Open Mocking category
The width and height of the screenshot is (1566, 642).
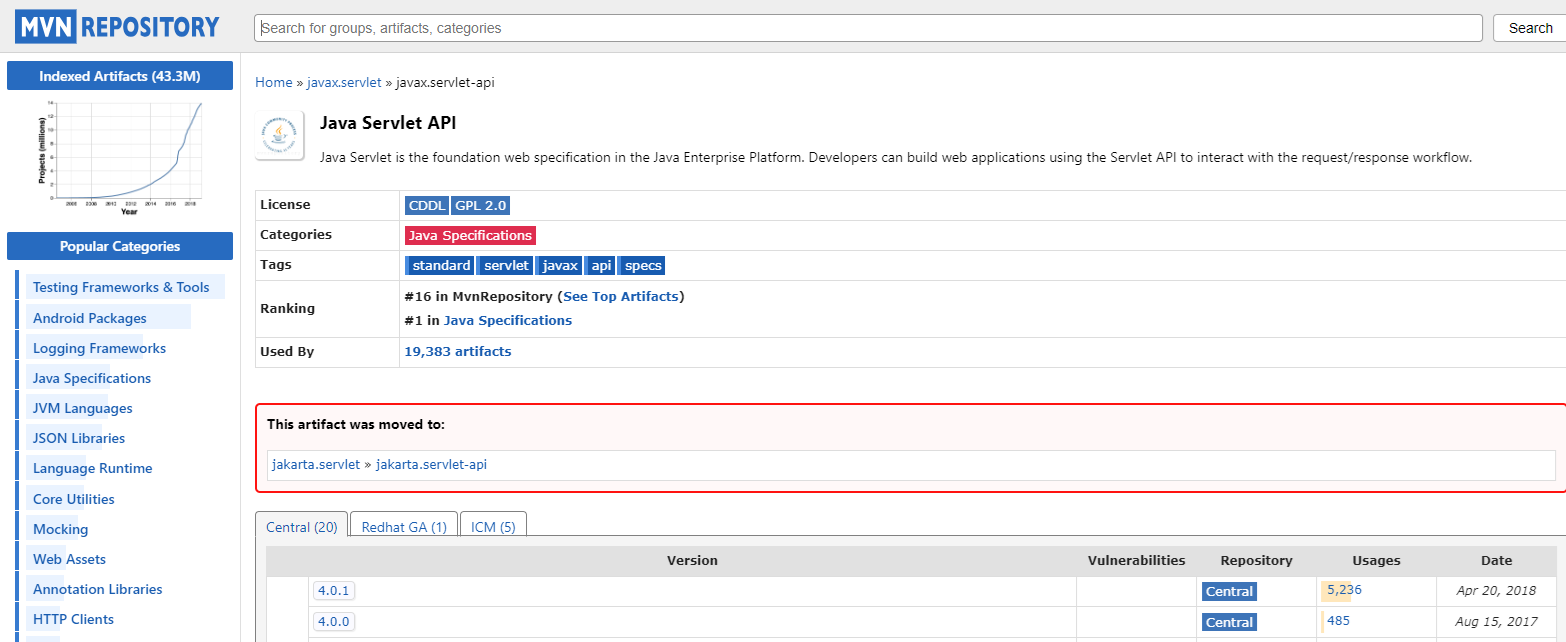pyautogui.click(x=60, y=529)
